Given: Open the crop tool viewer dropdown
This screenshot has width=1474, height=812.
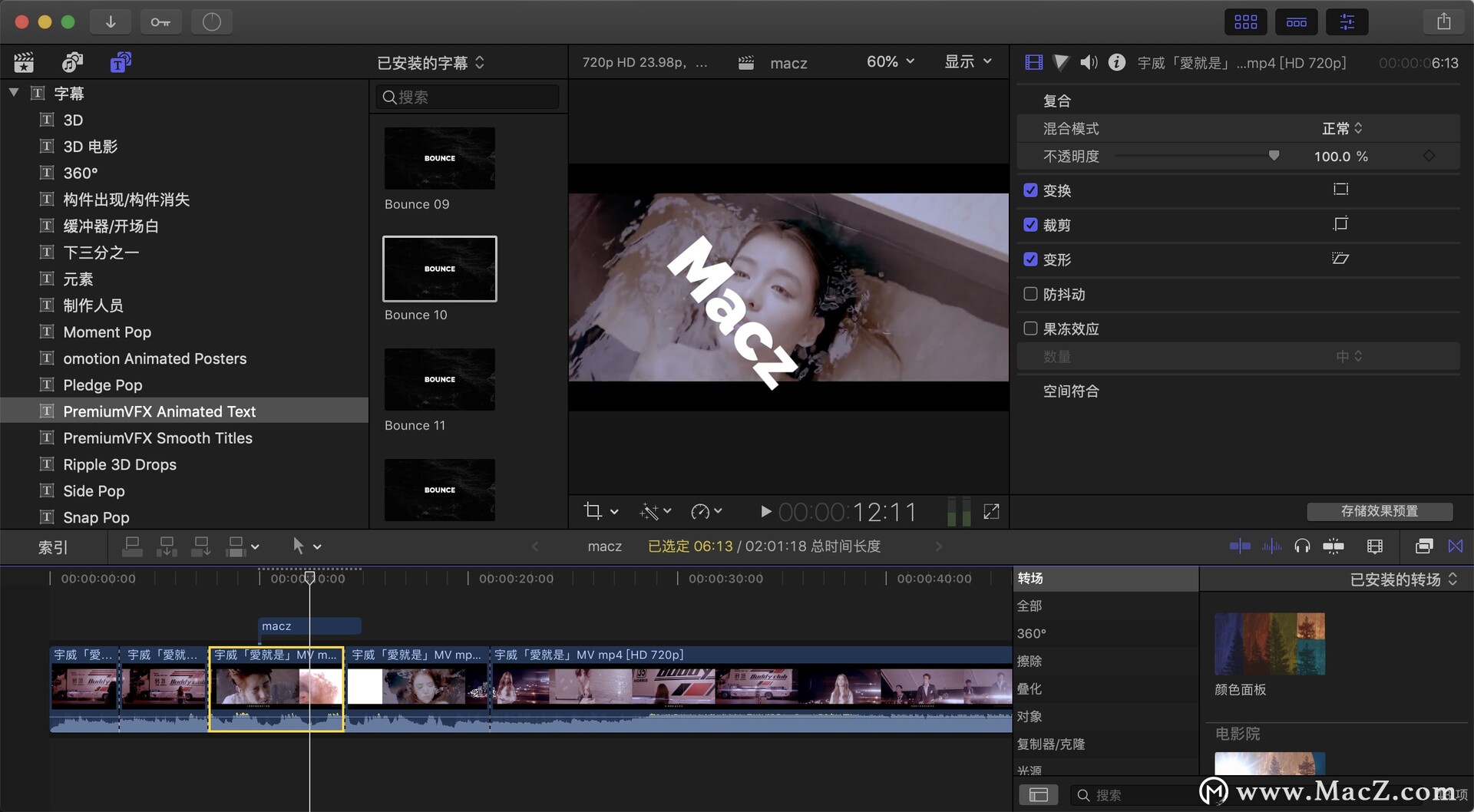Looking at the screenshot, I should (601, 511).
